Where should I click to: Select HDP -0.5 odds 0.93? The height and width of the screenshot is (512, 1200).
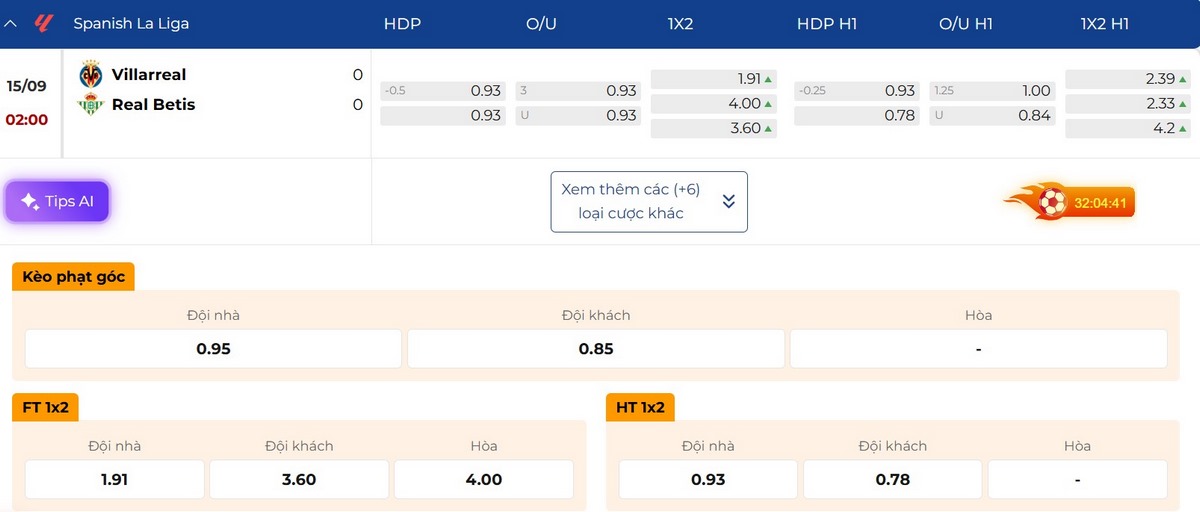pos(443,90)
